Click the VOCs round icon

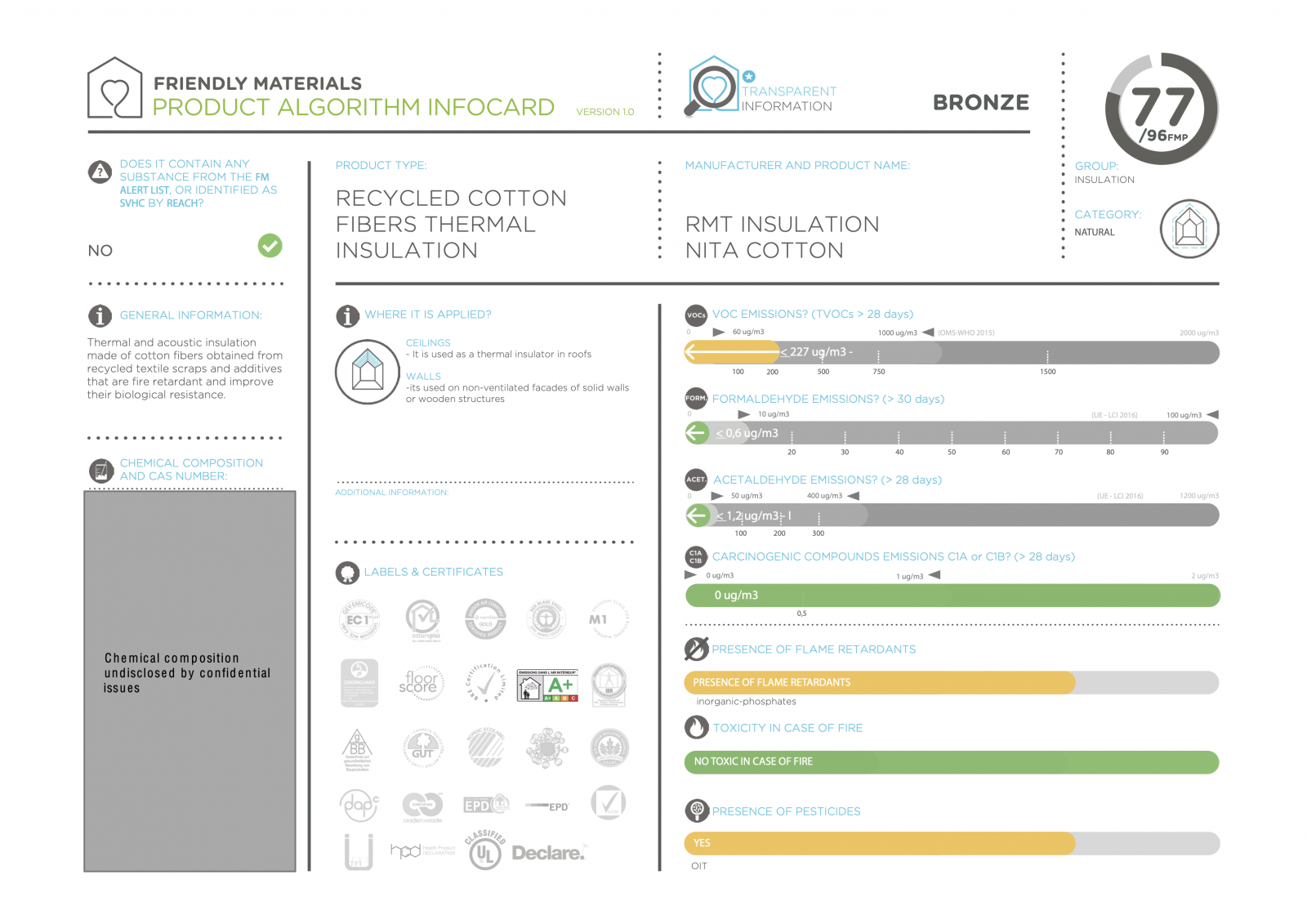click(696, 315)
